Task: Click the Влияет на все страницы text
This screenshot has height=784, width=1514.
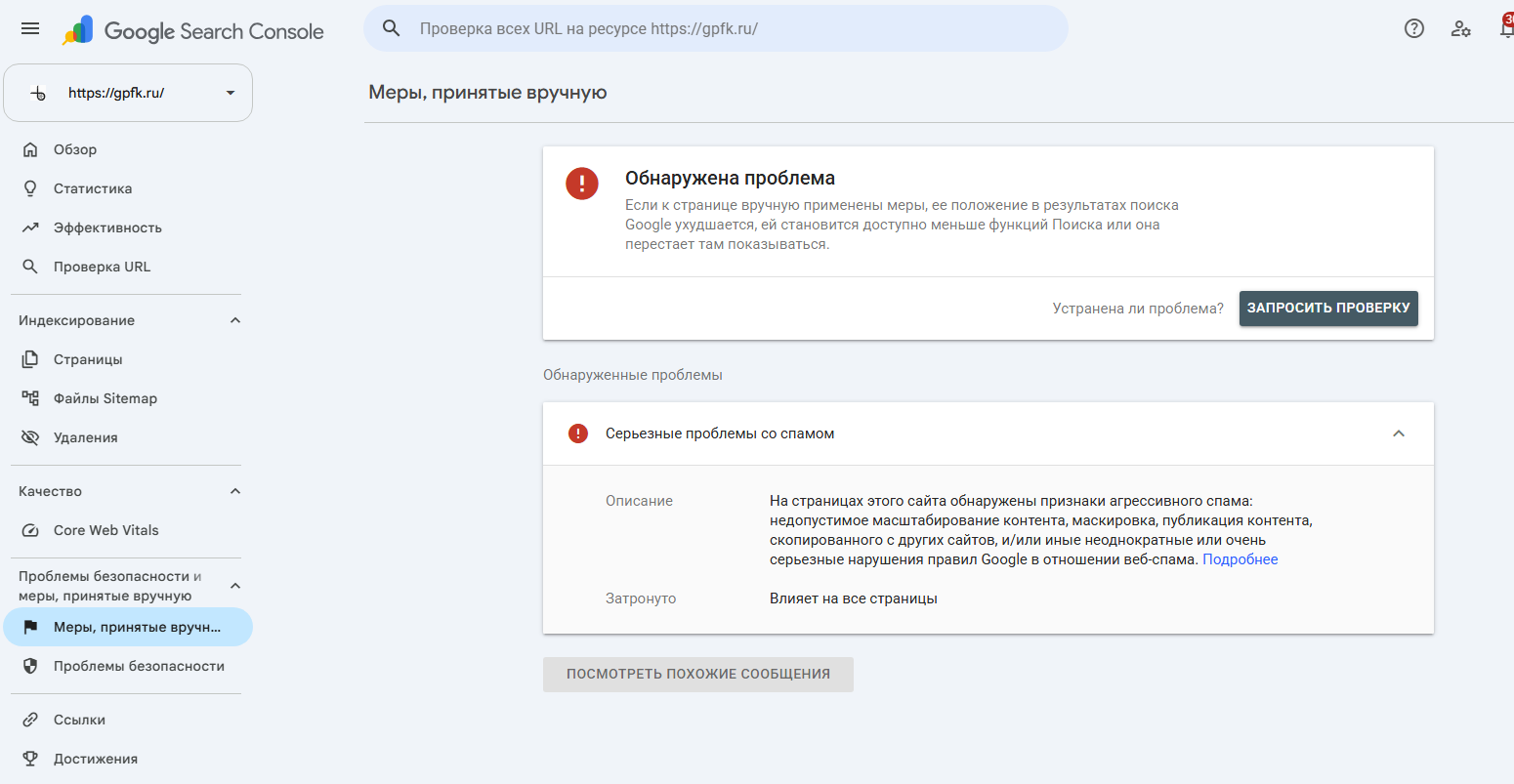Action: coord(854,598)
